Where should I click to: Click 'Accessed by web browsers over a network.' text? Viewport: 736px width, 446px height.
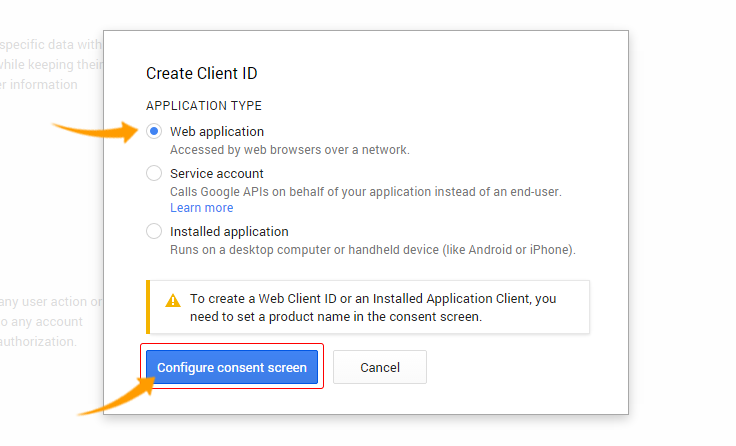tap(290, 150)
